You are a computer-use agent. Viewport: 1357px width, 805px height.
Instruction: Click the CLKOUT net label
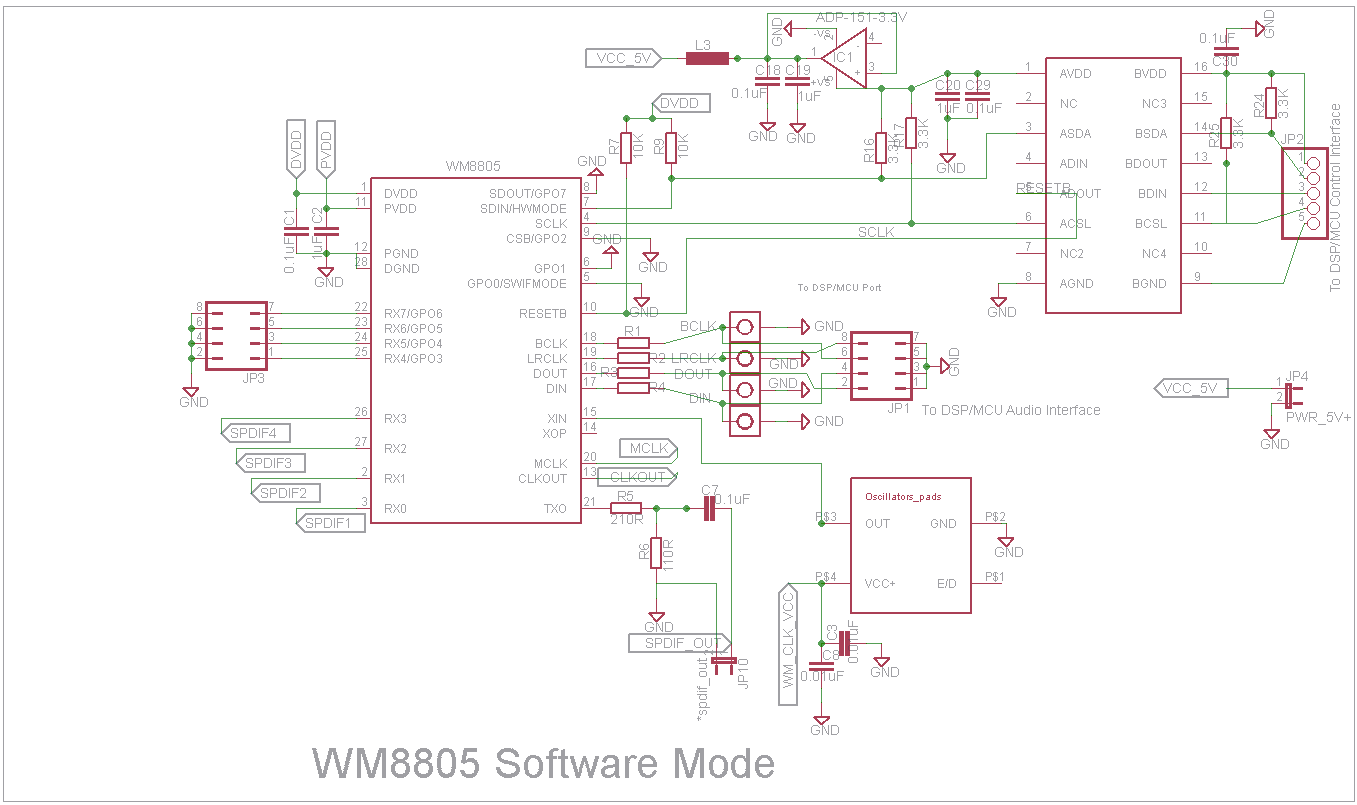pyautogui.click(x=637, y=478)
